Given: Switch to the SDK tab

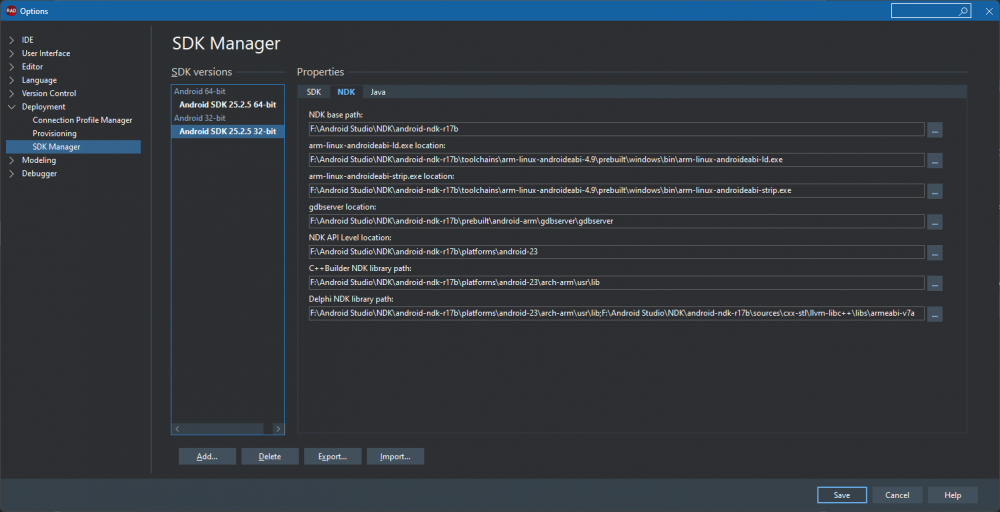Looking at the screenshot, I should [314, 92].
